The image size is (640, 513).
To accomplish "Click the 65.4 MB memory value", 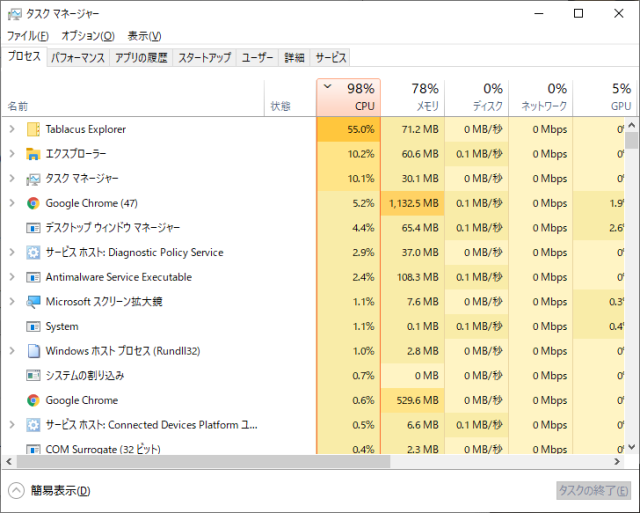I will tap(420, 228).
